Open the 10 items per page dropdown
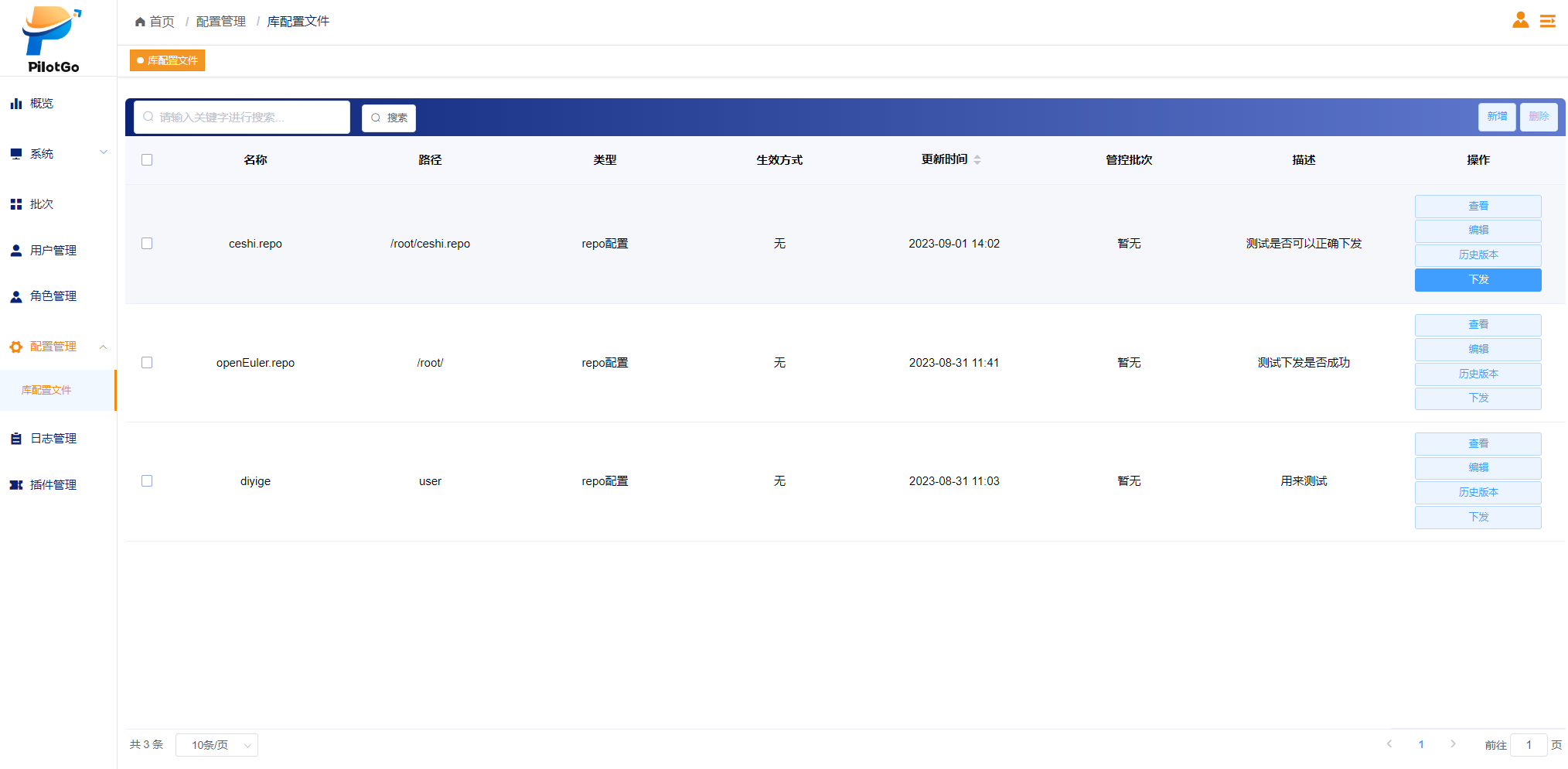1568x769 pixels. click(216, 745)
